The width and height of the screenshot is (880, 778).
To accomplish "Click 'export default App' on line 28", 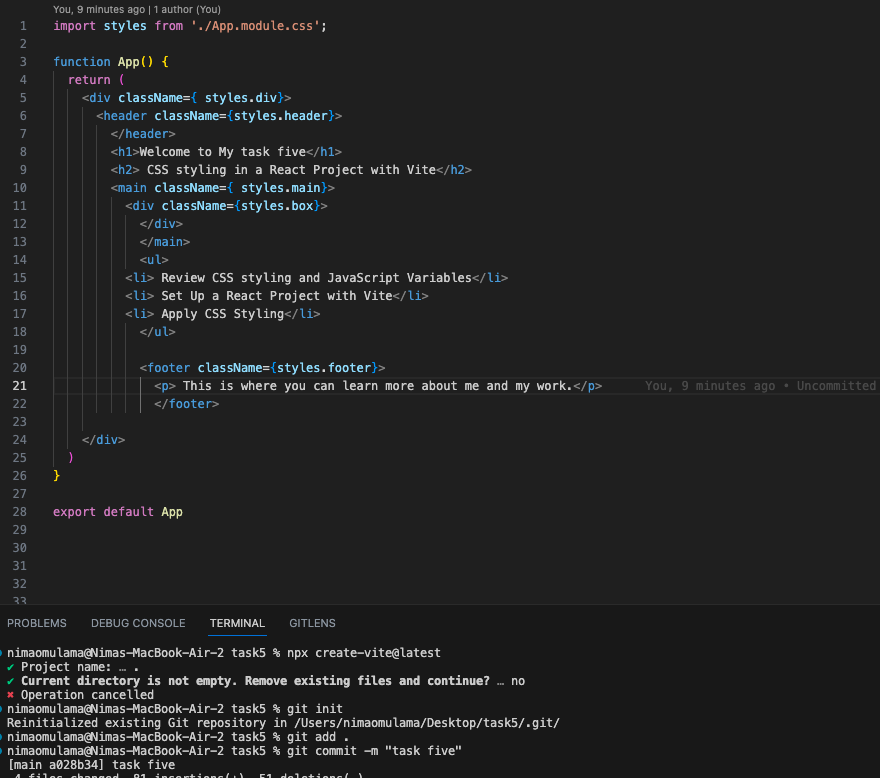I will 115,511.
